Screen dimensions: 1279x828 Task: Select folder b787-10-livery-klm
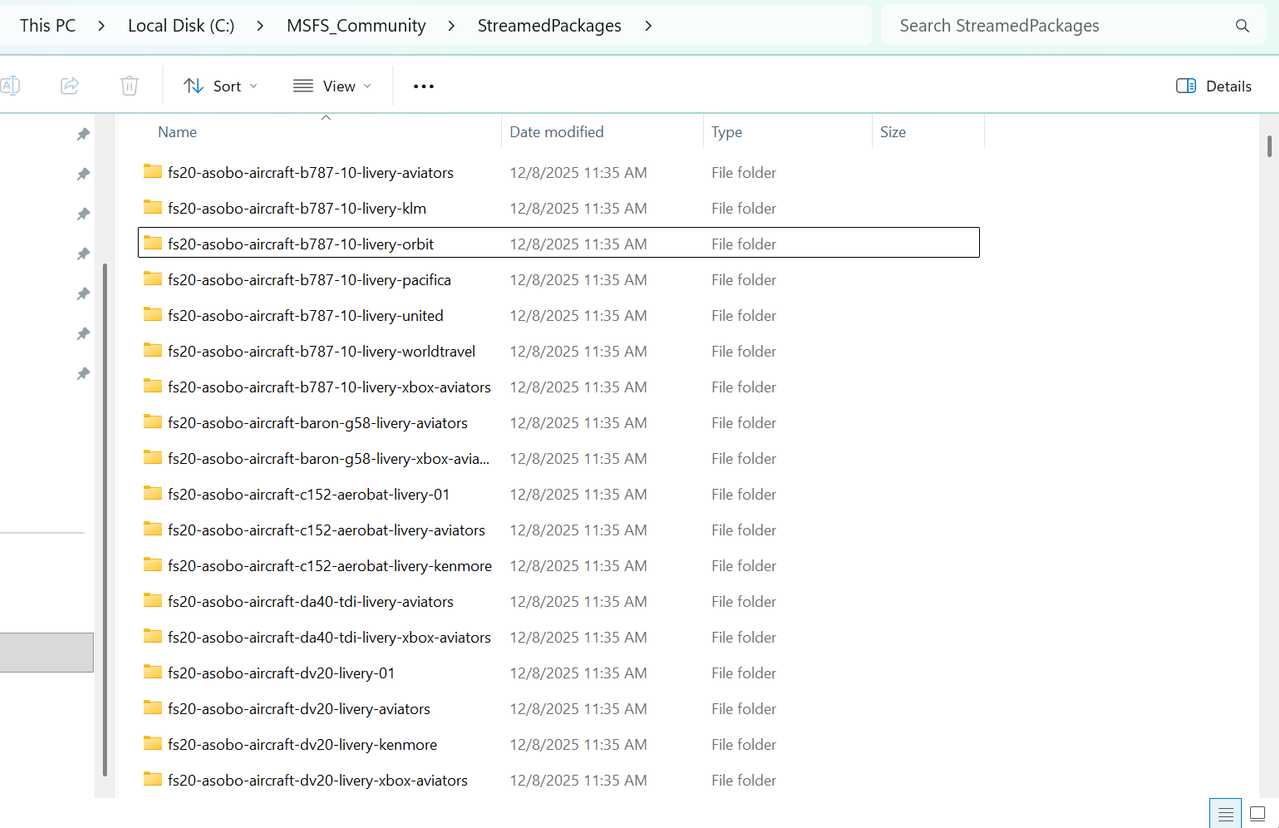click(558, 208)
